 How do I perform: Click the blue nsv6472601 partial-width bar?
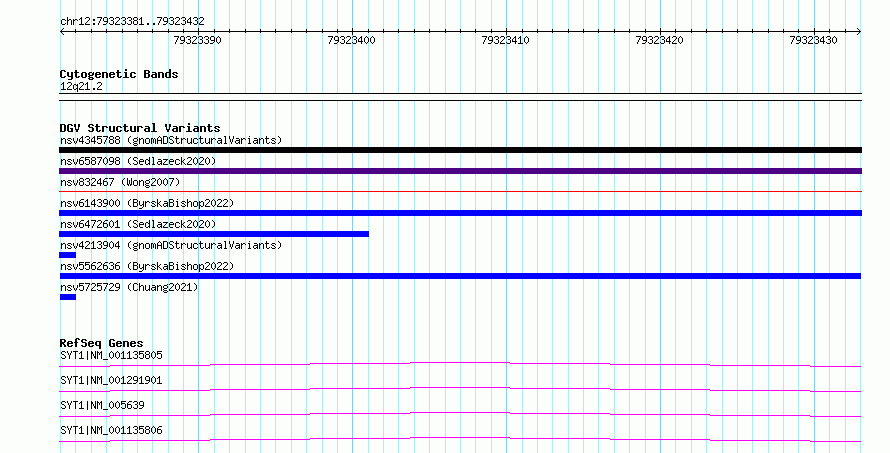coord(214,234)
